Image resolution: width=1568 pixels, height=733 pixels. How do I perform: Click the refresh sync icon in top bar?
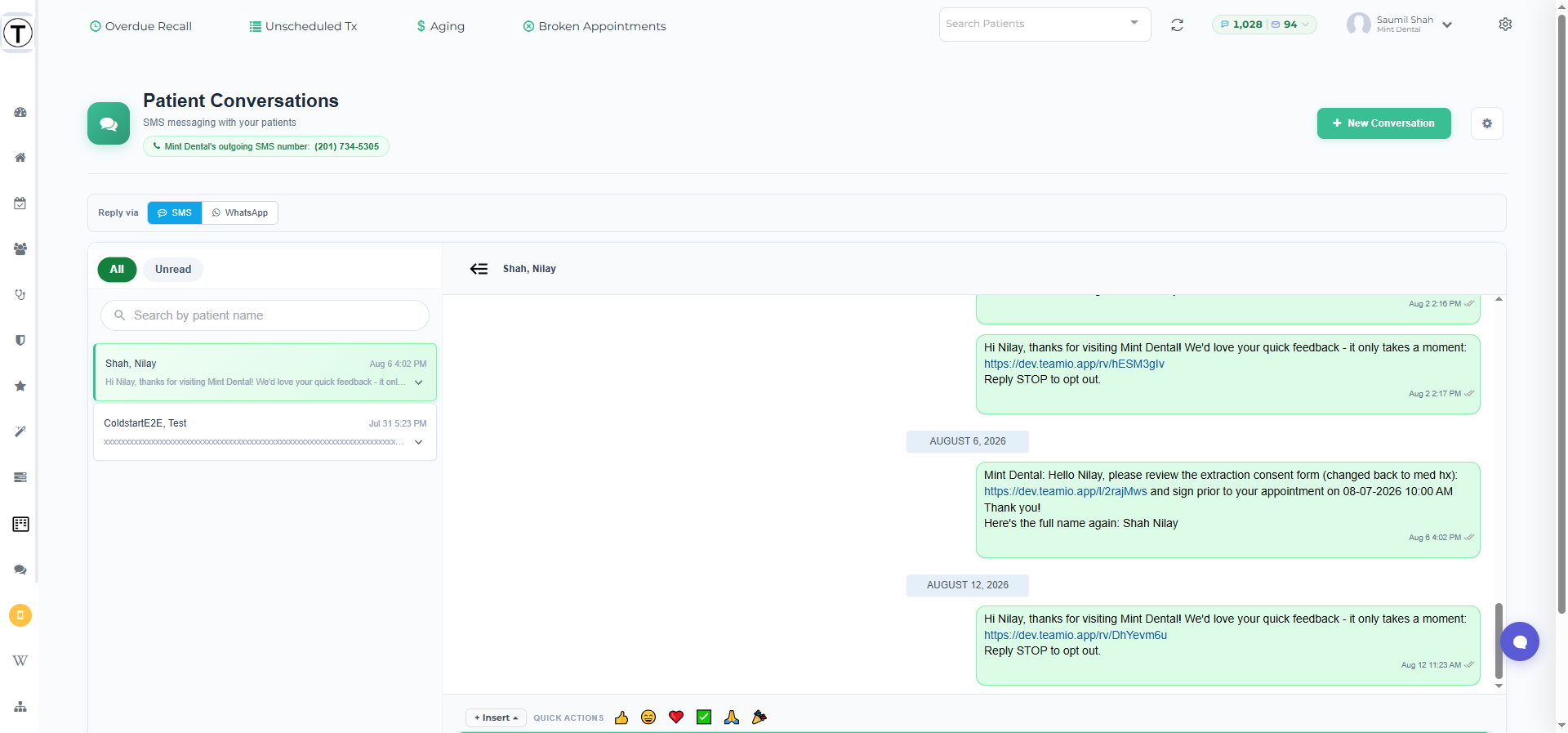(x=1177, y=25)
